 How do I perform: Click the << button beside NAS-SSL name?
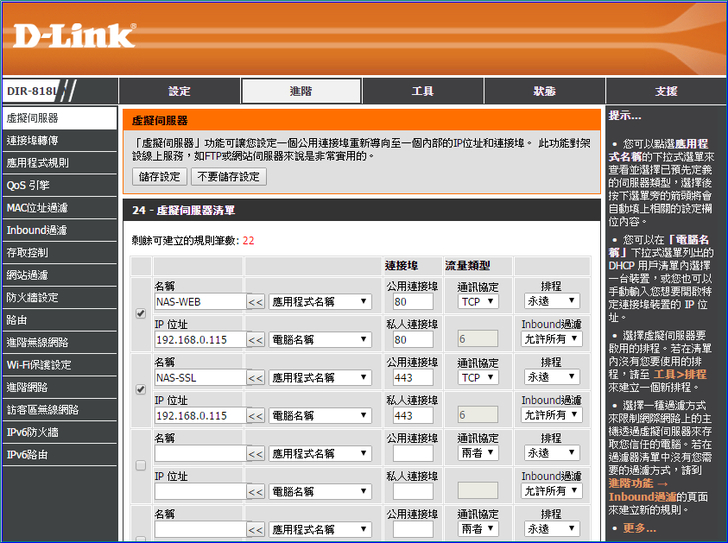point(256,378)
